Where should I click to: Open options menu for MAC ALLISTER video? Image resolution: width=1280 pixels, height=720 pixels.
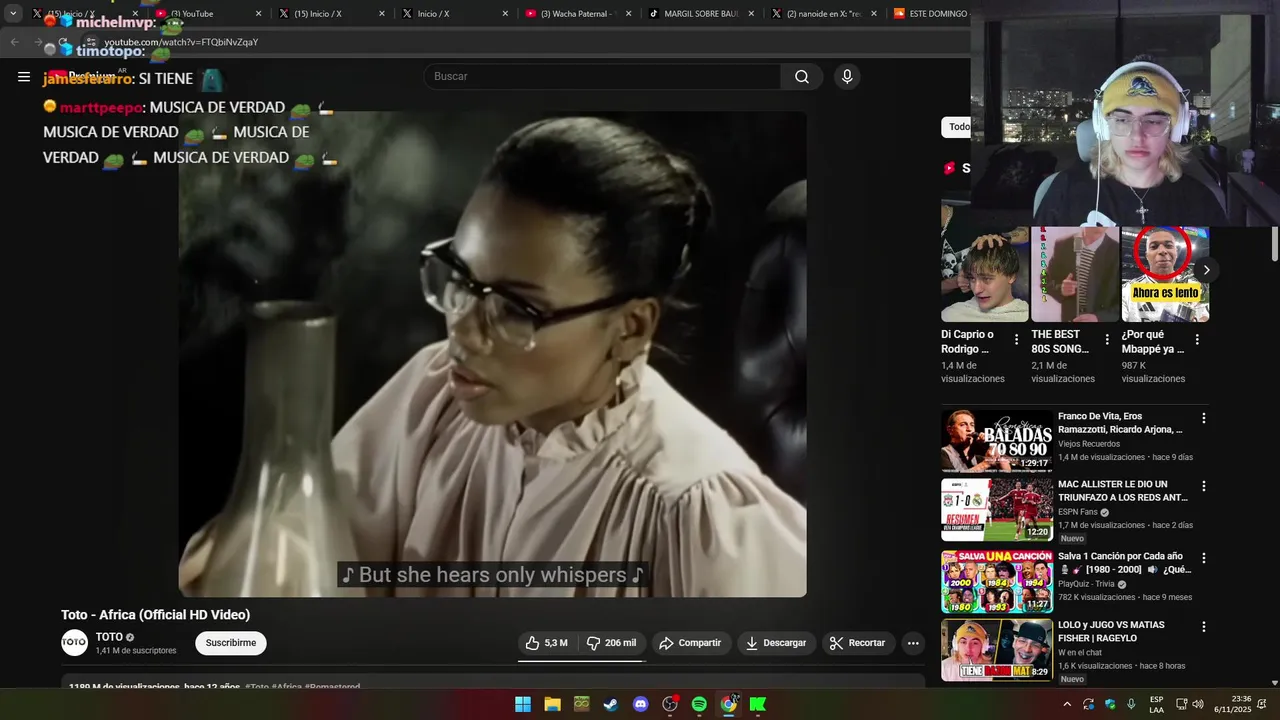pyautogui.click(x=1204, y=486)
